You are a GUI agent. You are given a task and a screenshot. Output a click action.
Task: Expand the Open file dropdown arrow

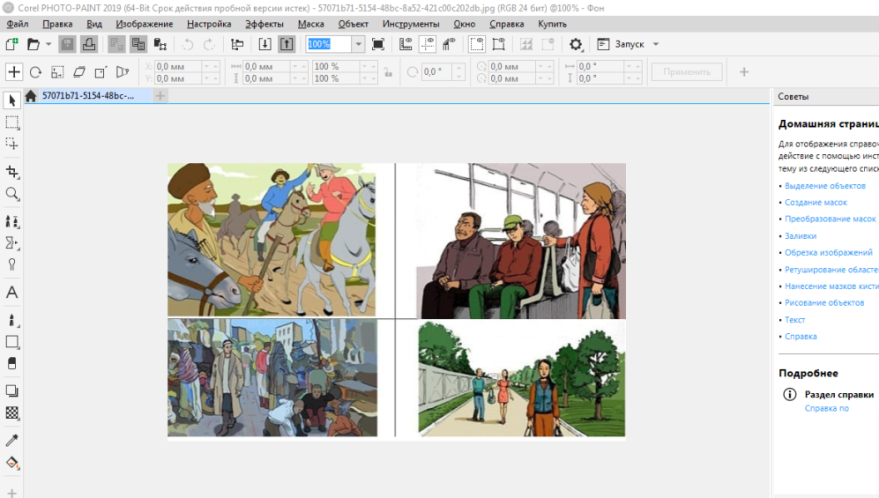coord(48,45)
